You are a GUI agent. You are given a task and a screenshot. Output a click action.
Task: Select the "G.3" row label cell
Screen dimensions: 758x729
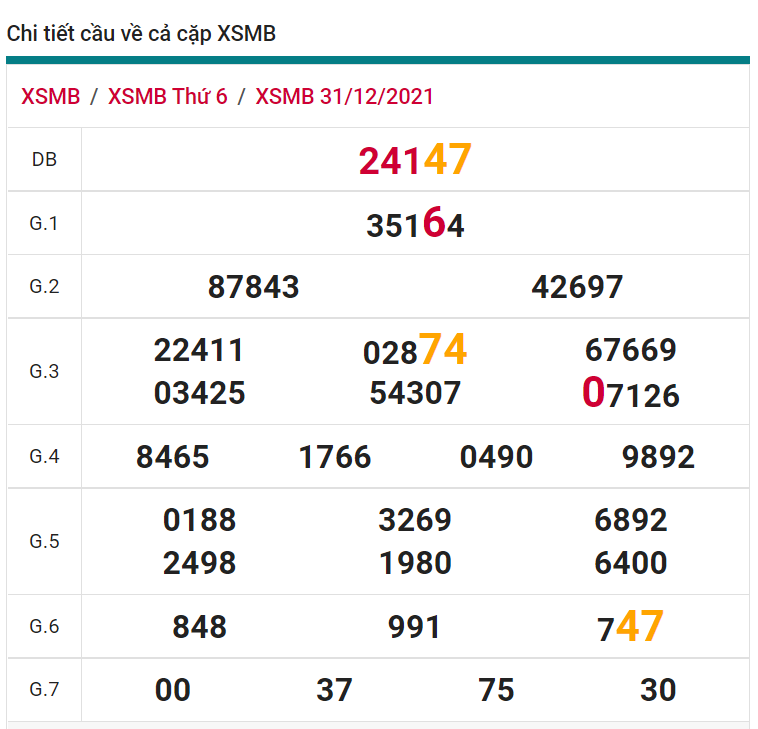[44, 372]
